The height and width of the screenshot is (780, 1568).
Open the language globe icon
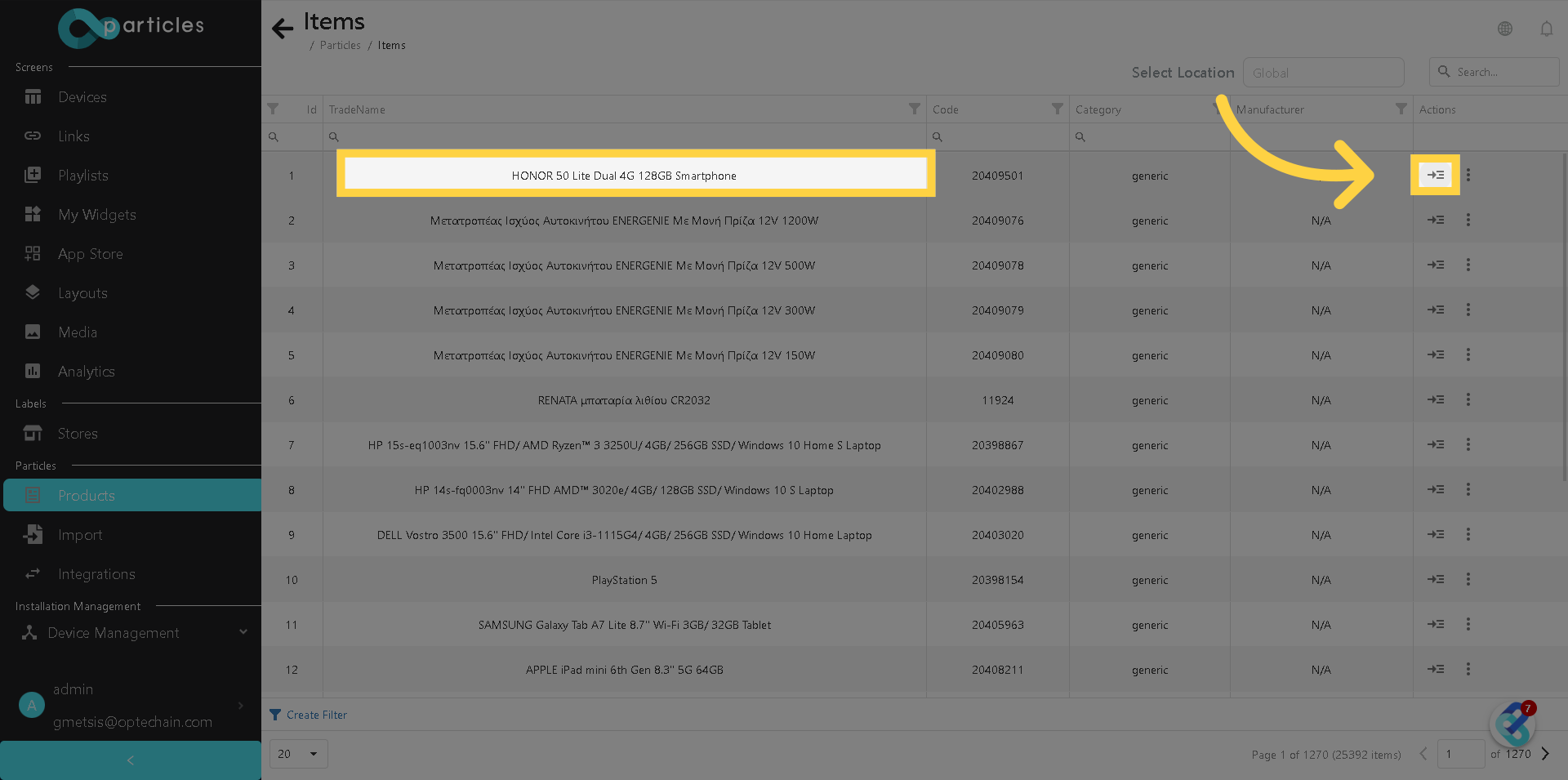[1505, 29]
